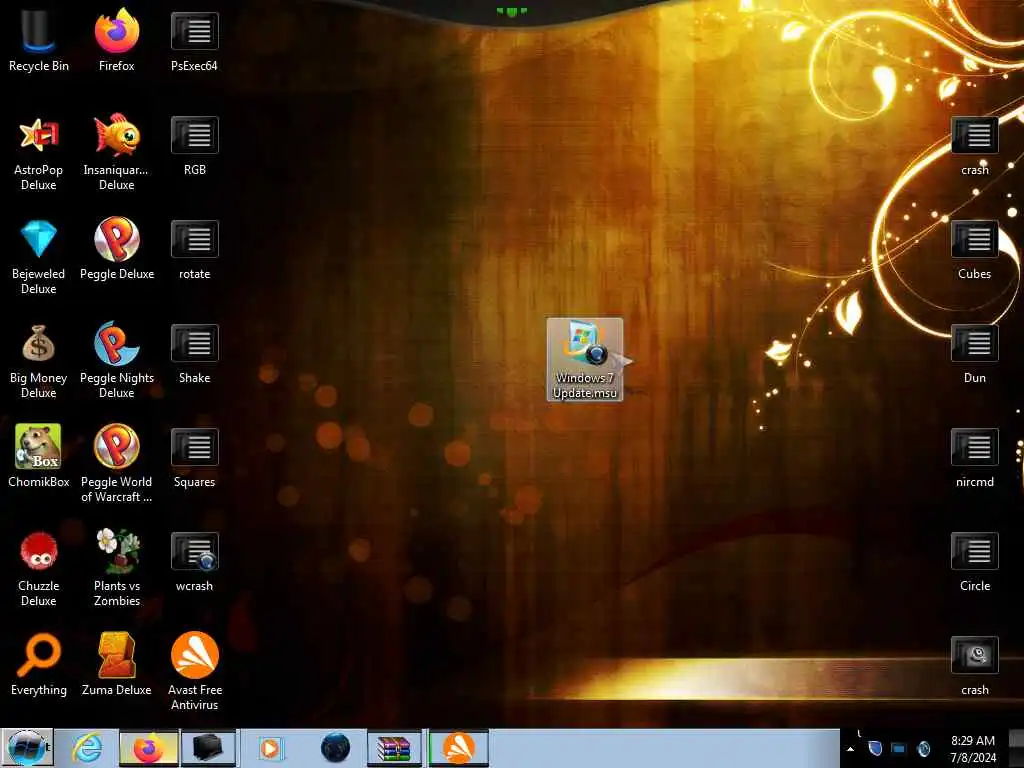Select the PsExec64 file icon

point(195,40)
